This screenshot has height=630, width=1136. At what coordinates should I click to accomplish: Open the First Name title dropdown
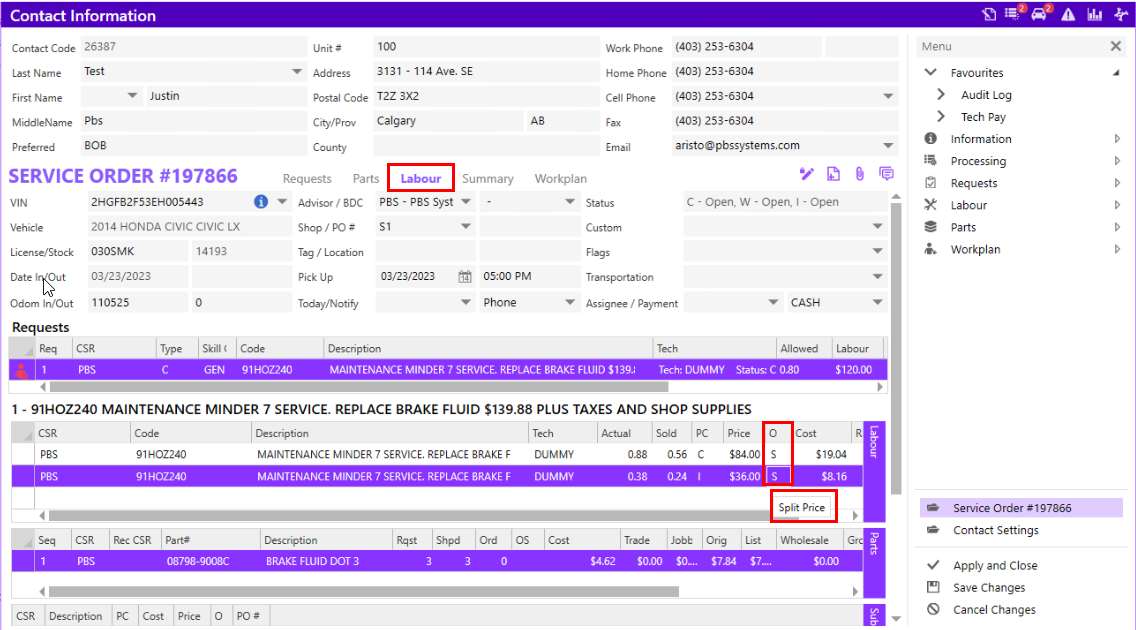(132, 96)
